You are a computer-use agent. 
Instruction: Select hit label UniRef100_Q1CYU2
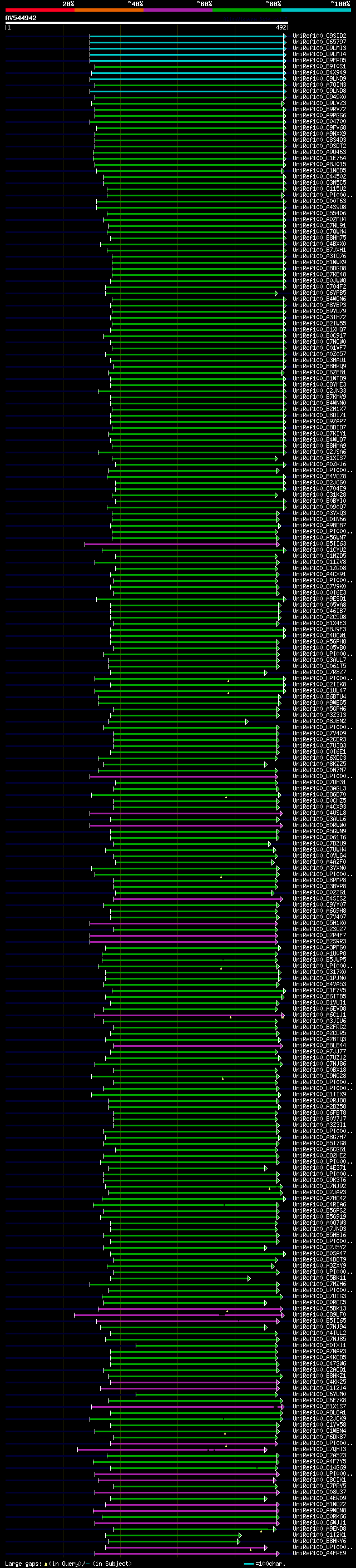click(319, 550)
